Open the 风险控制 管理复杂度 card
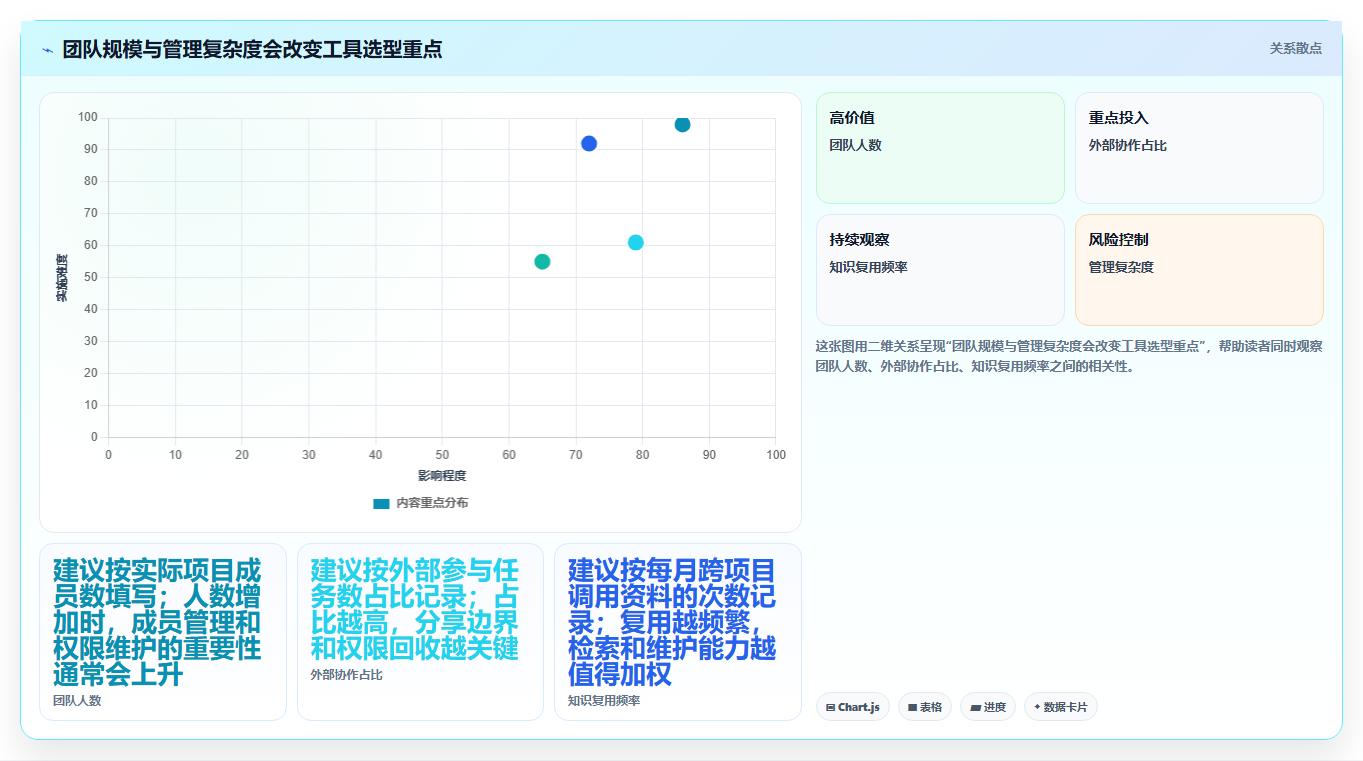 [1199, 270]
